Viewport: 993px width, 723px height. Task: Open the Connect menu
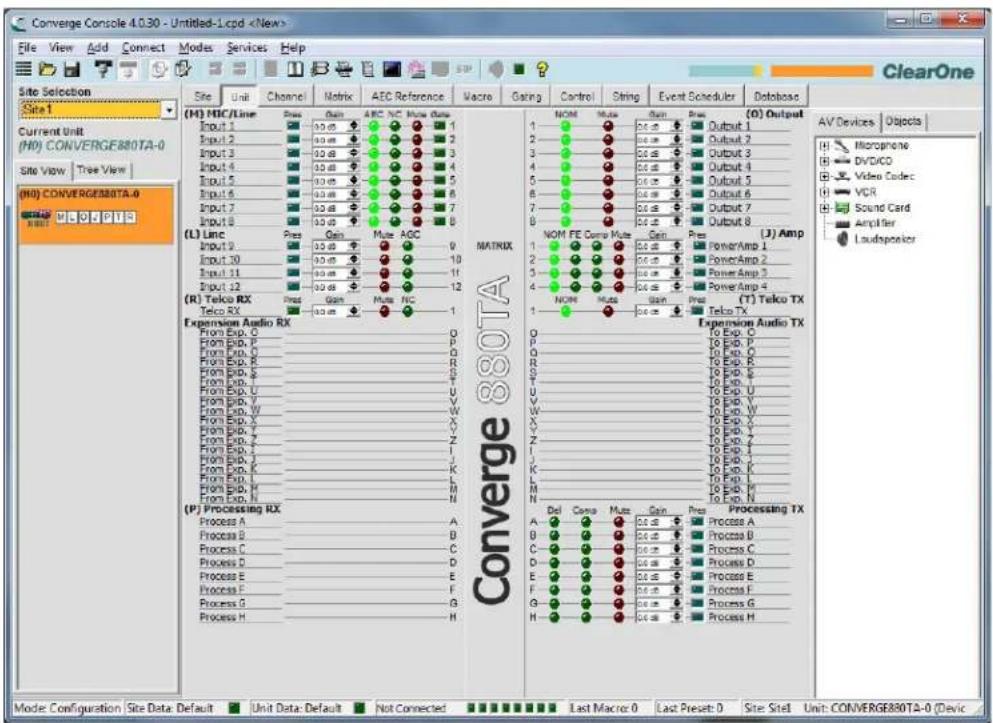pyautogui.click(x=143, y=47)
